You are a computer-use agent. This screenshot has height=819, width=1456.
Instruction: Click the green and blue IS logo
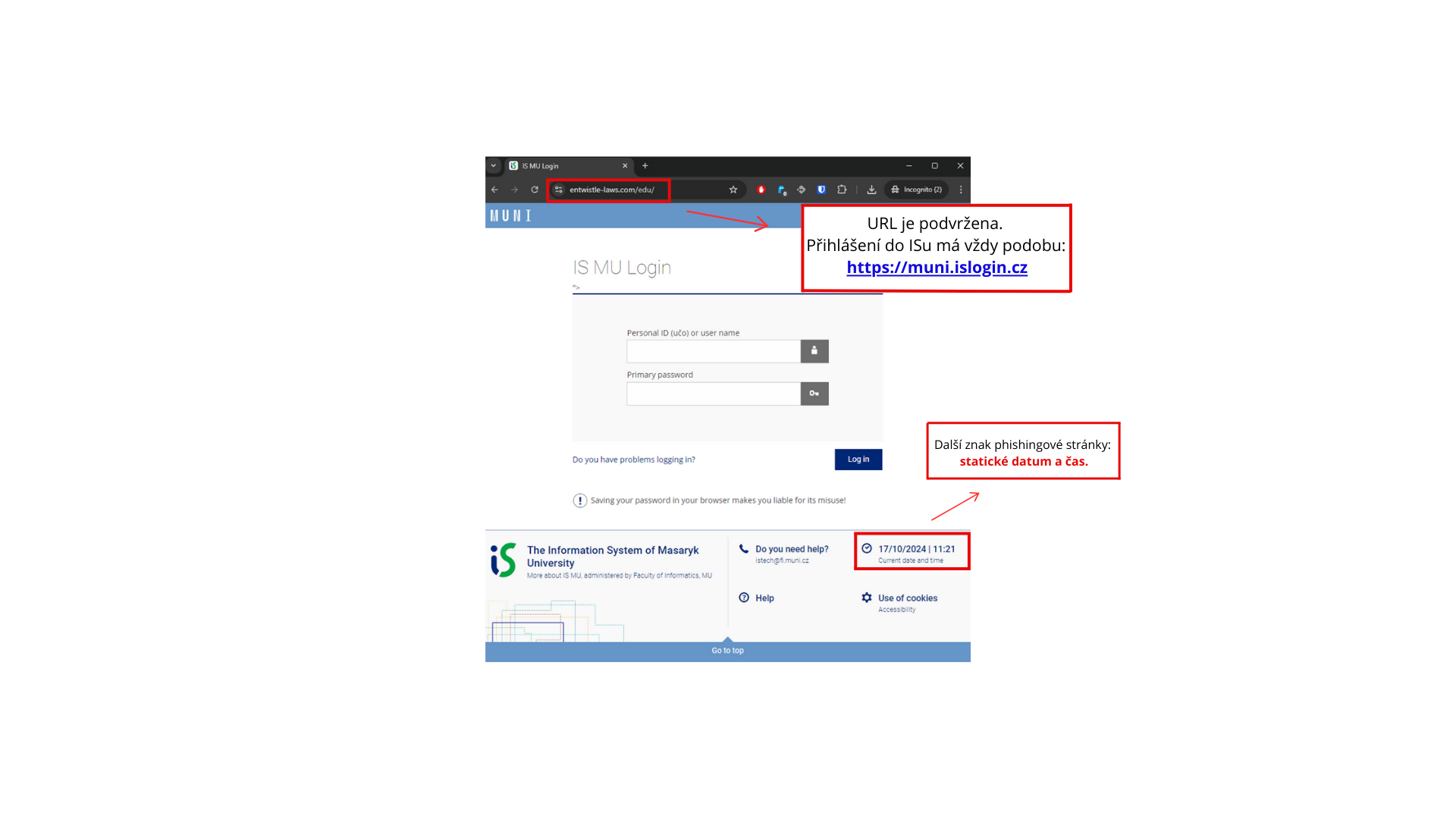[503, 560]
